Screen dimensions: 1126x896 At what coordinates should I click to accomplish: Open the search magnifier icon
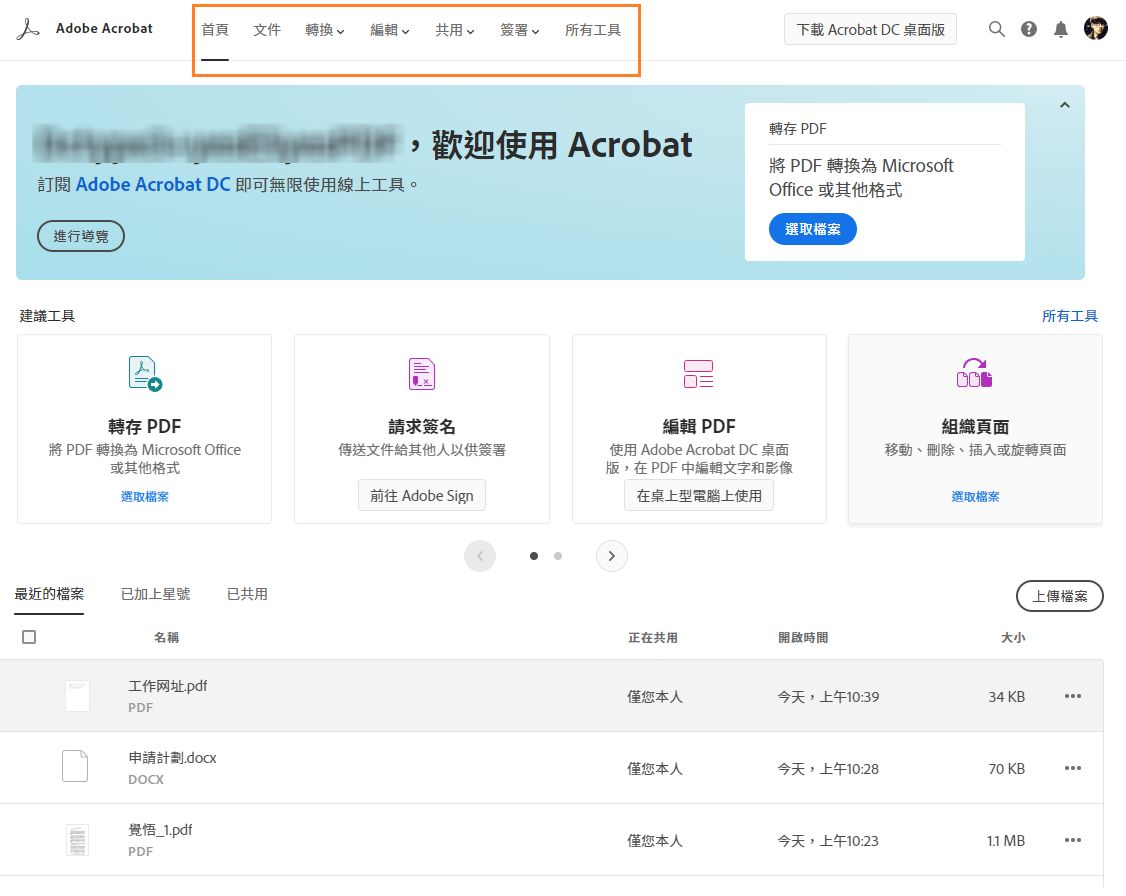pos(996,29)
